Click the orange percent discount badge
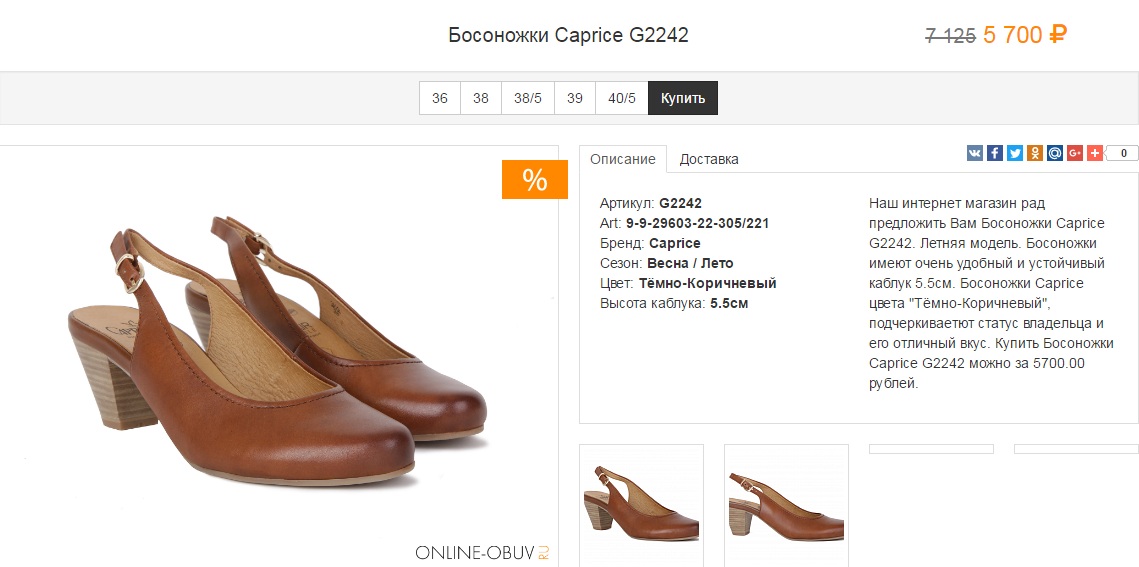Image resolution: width=1139 pixels, height=567 pixels. (534, 180)
